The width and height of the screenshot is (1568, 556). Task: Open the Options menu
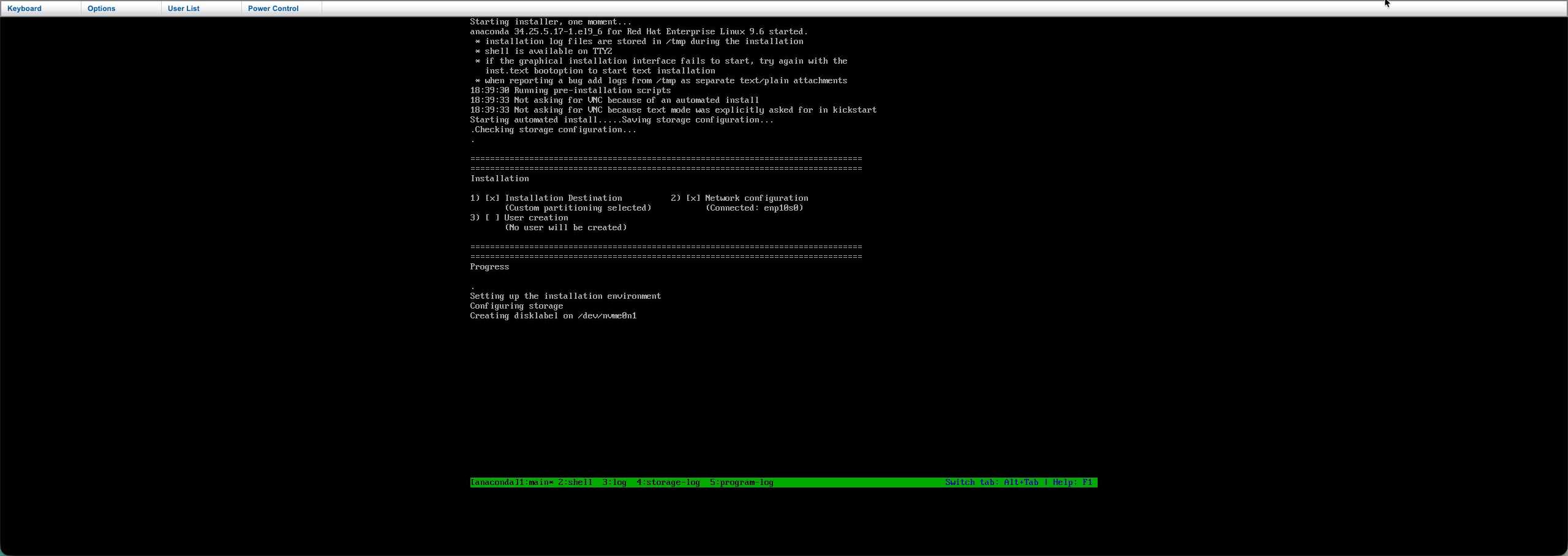click(102, 9)
